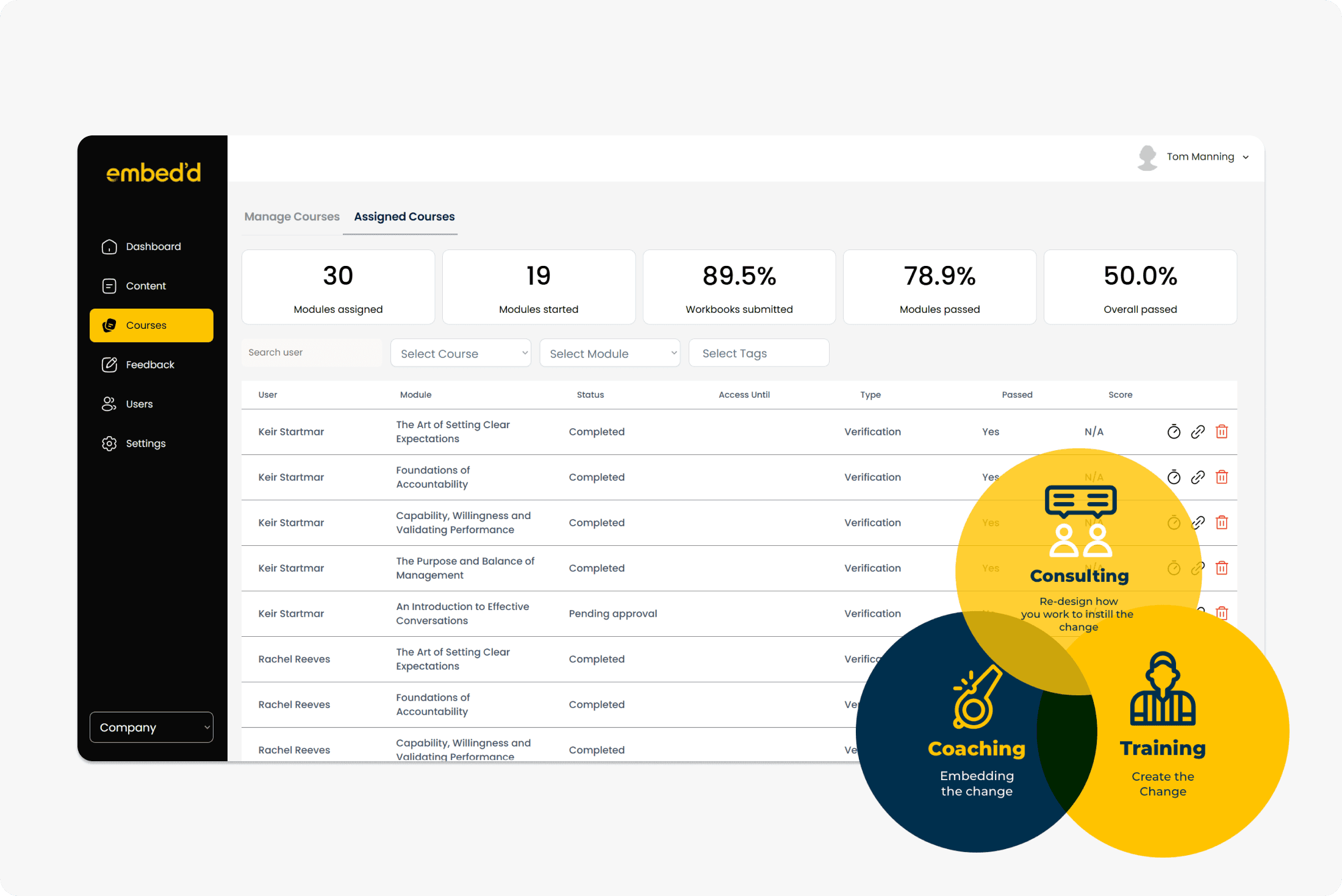Screen dimensions: 1342x896
Task: Click timer icon for Keir's Foundations of Accountability
Action: pyautogui.click(x=1174, y=477)
